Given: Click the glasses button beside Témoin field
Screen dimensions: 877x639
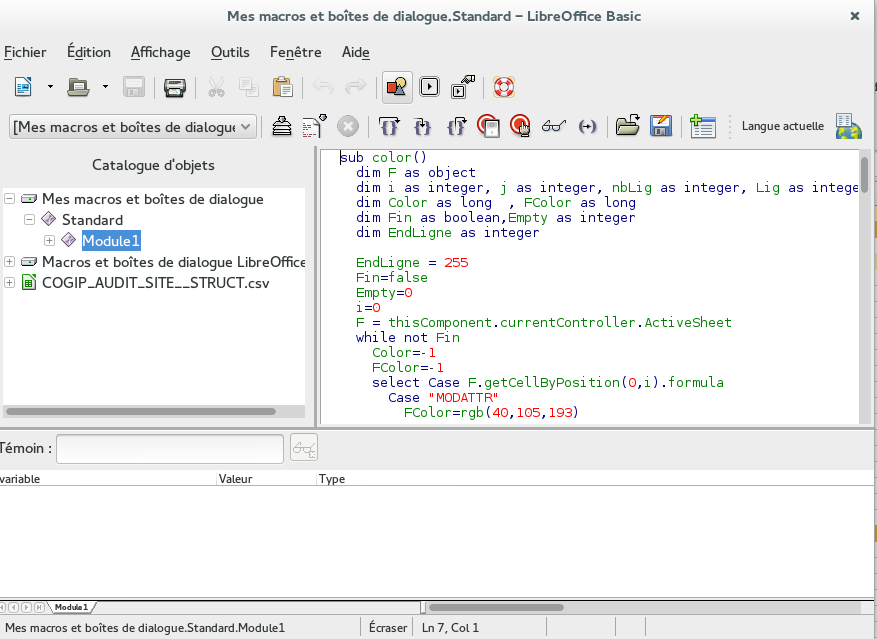Looking at the screenshot, I should [x=304, y=448].
